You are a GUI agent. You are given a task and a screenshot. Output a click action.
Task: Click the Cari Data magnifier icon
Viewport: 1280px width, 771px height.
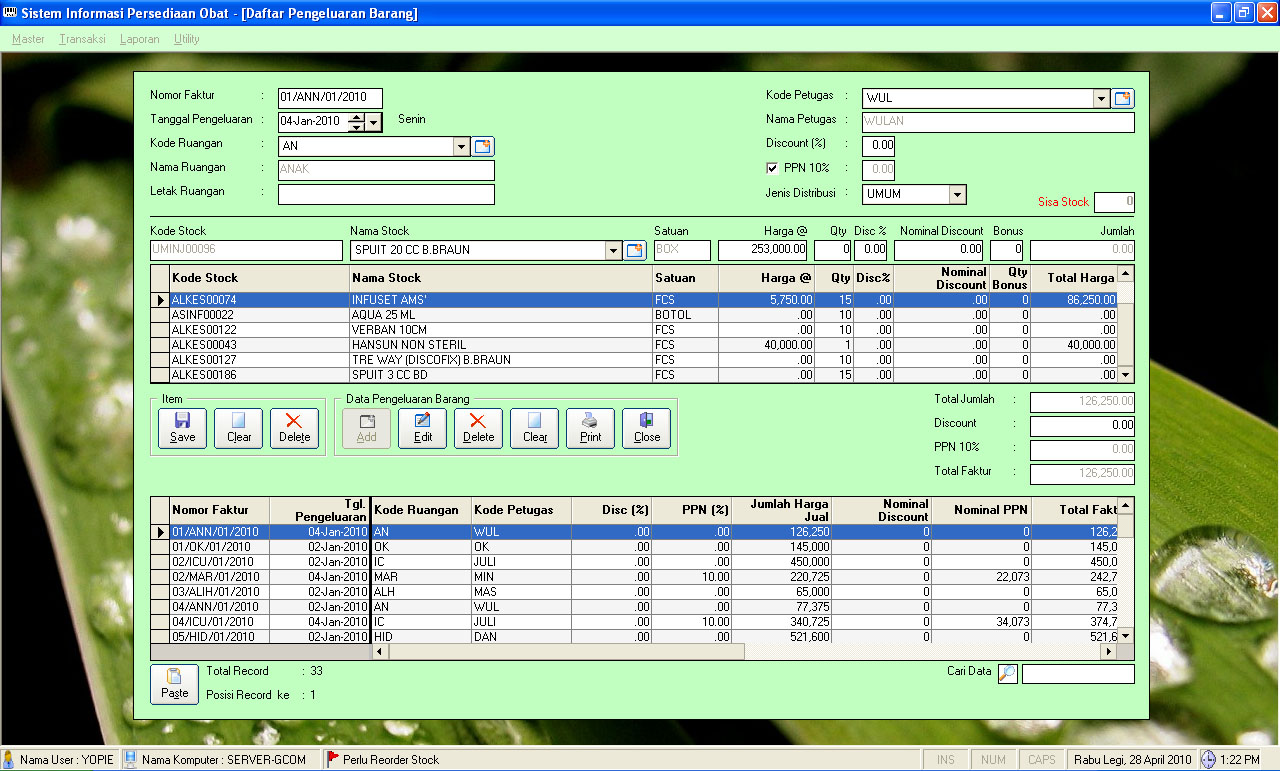1008,674
